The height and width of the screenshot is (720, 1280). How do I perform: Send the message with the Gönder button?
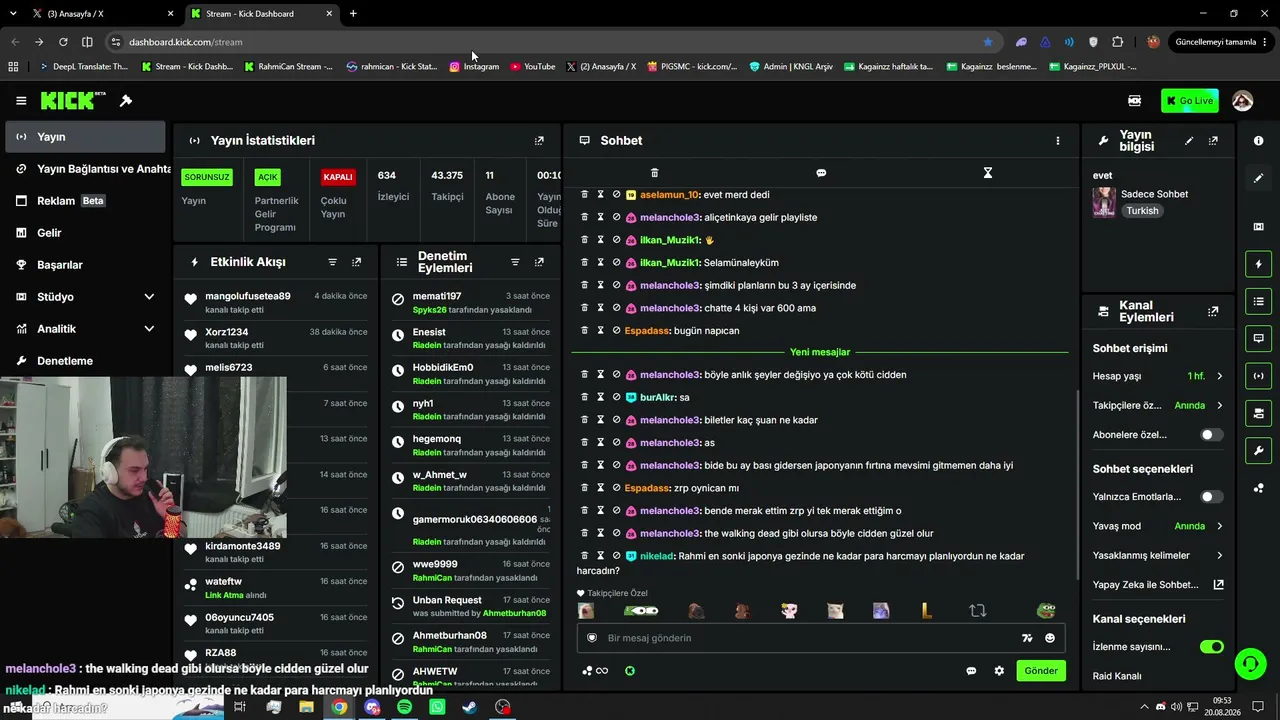pos(1040,671)
